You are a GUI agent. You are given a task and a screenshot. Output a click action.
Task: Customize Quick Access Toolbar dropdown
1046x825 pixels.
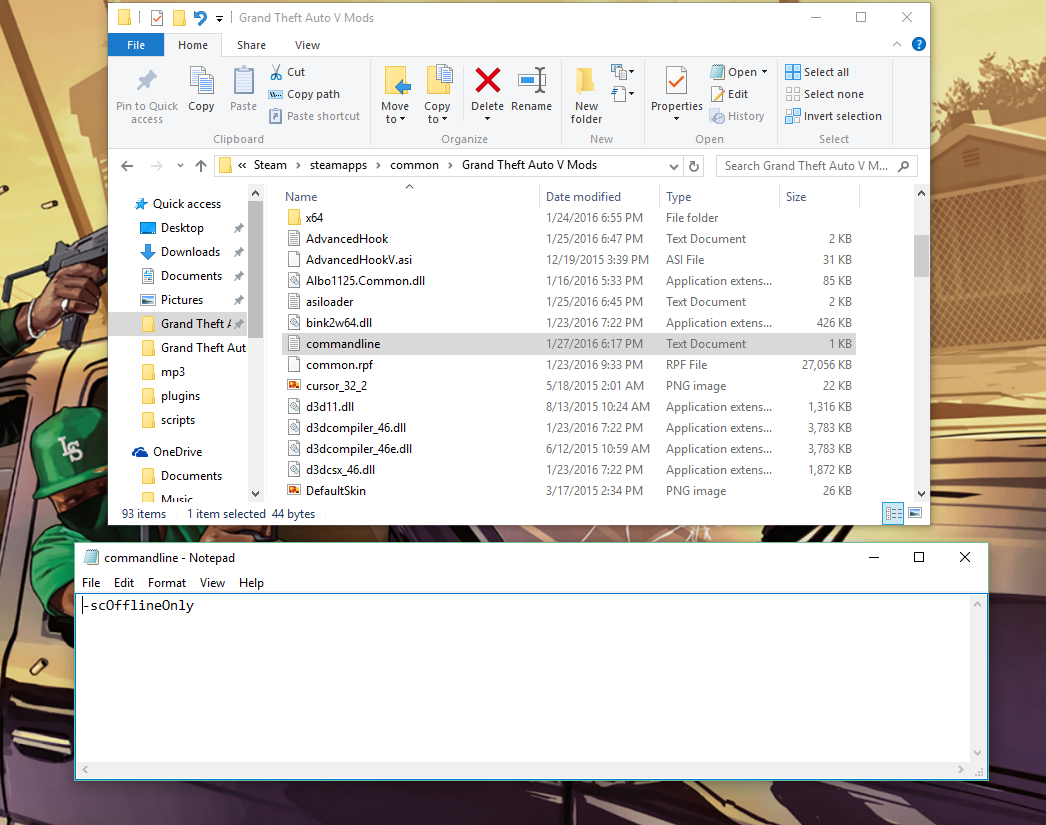click(219, 19)
